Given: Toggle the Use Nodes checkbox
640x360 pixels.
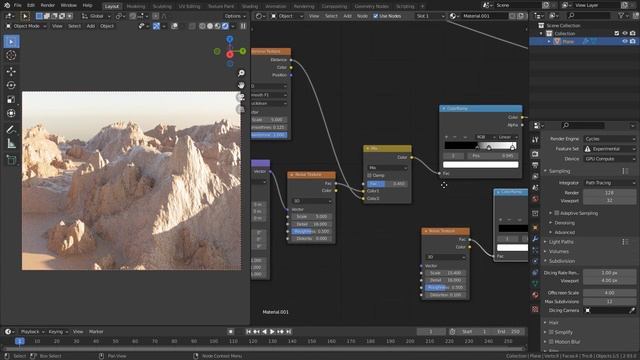Looking at the screenshot, I should [376, 16].
